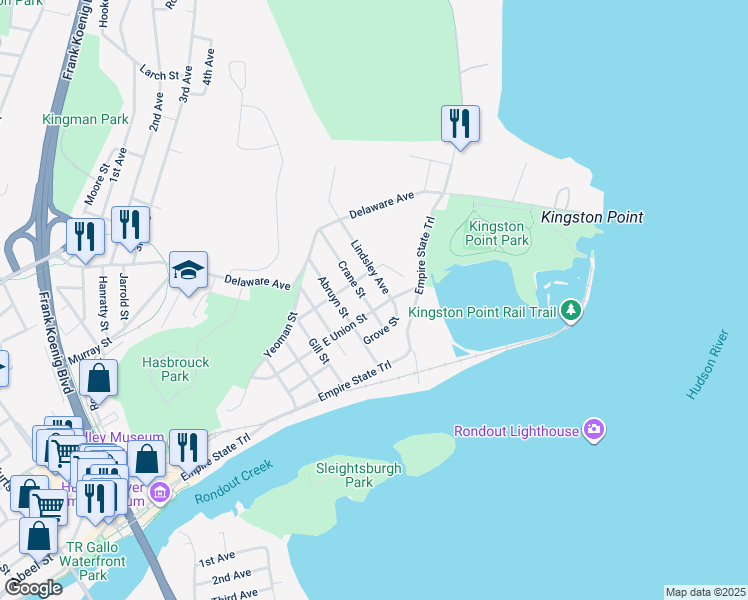The width and height of the screenshot is (748, 600).
Task: Open the Kingman Park label
Action: [85, 119]
